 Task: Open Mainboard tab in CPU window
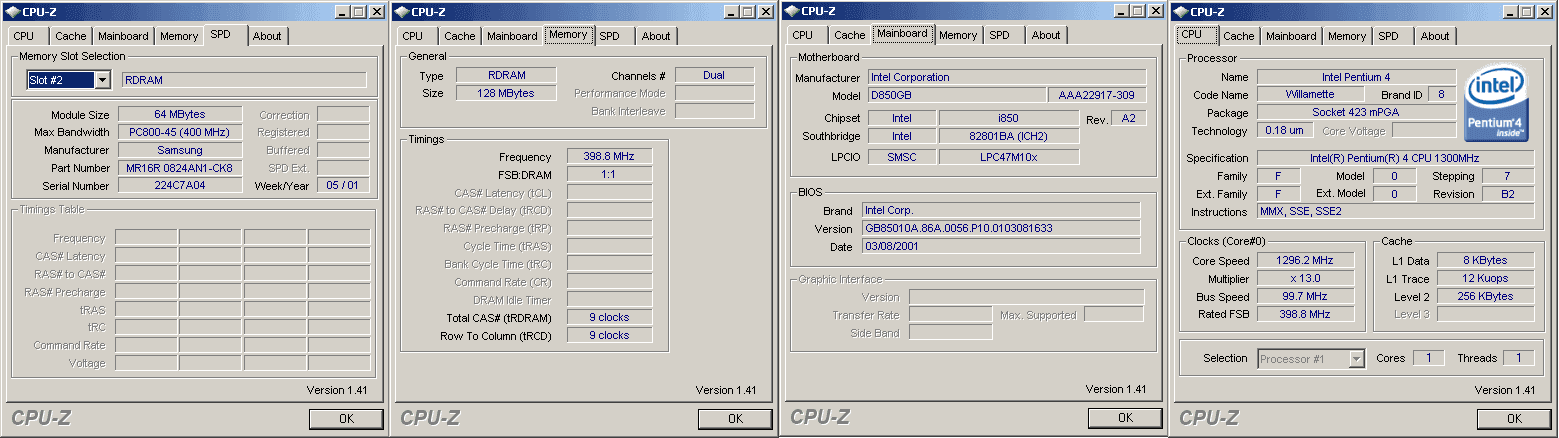tap(1291, 36)
